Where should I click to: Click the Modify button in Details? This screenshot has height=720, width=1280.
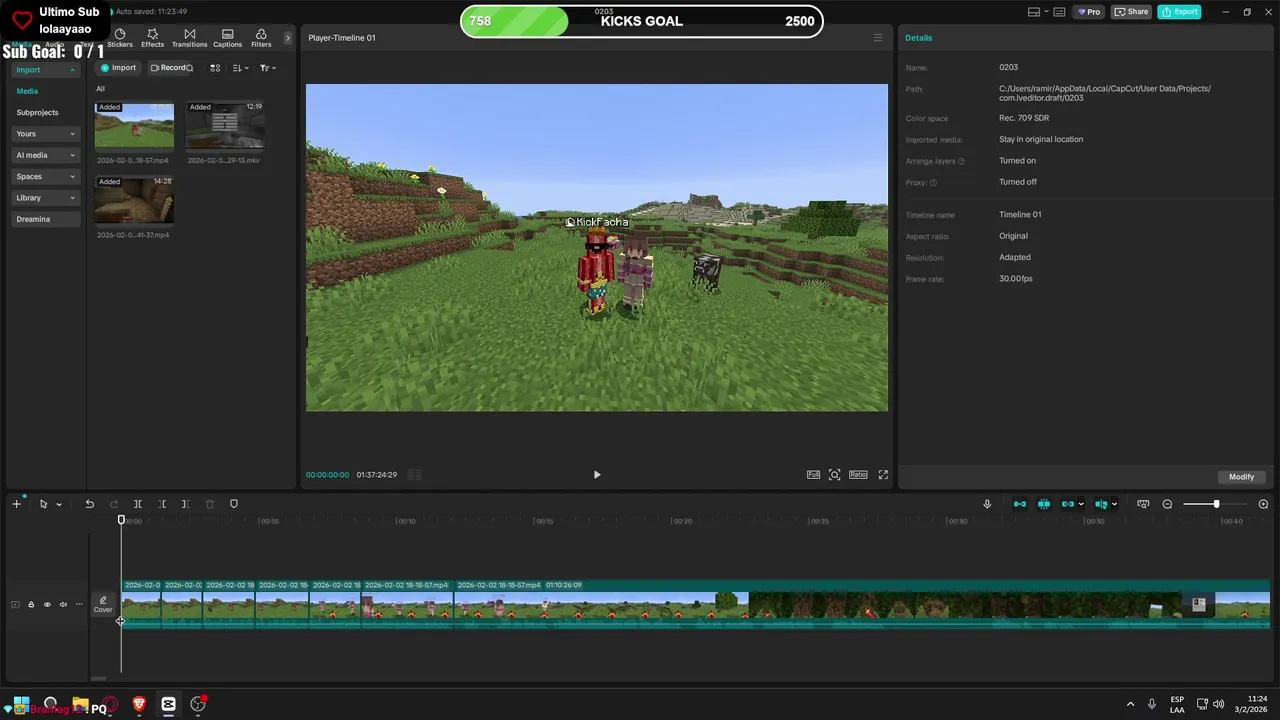click(x=1241, y=477)
